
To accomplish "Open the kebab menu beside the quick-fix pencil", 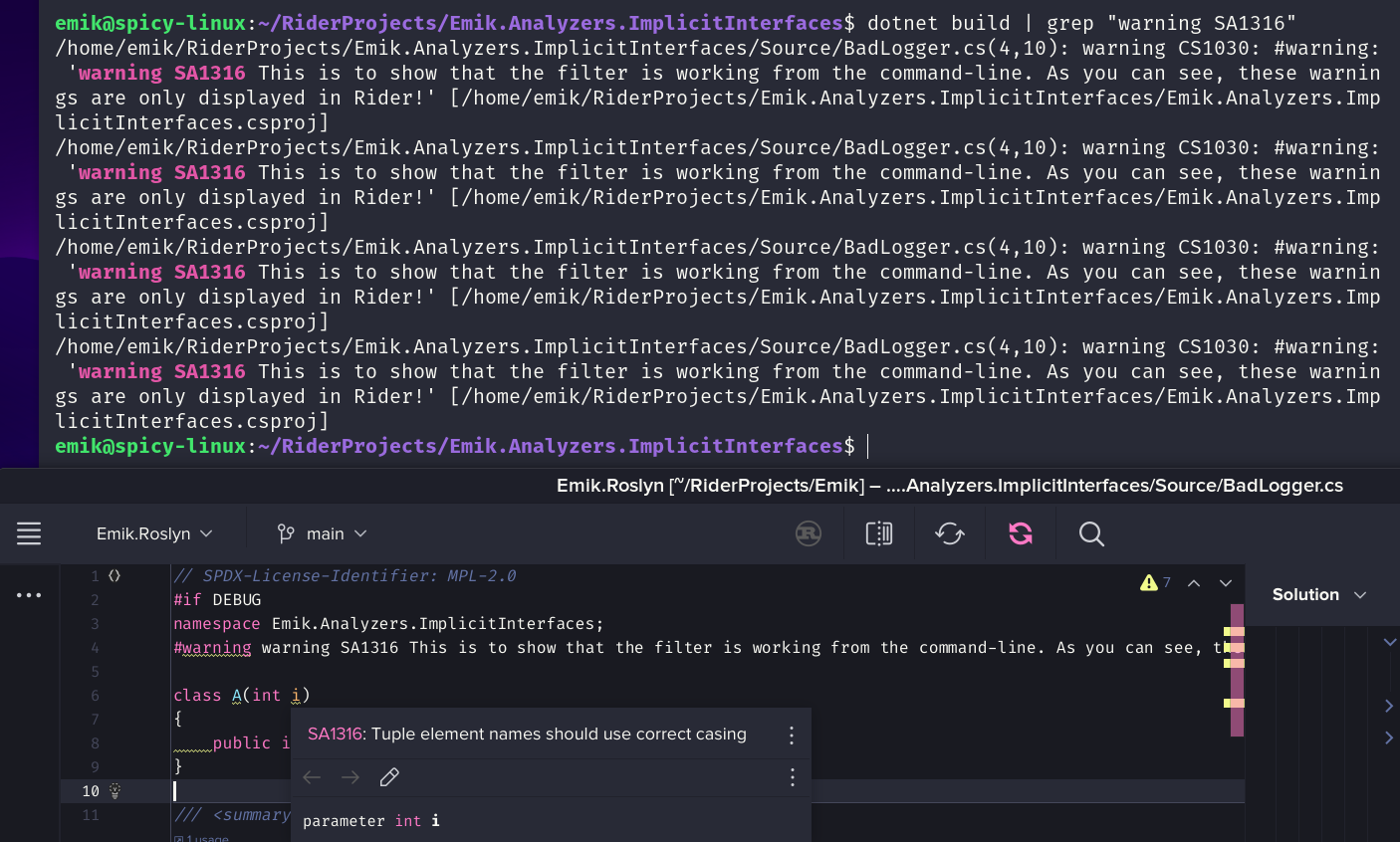I will [792, 777].
